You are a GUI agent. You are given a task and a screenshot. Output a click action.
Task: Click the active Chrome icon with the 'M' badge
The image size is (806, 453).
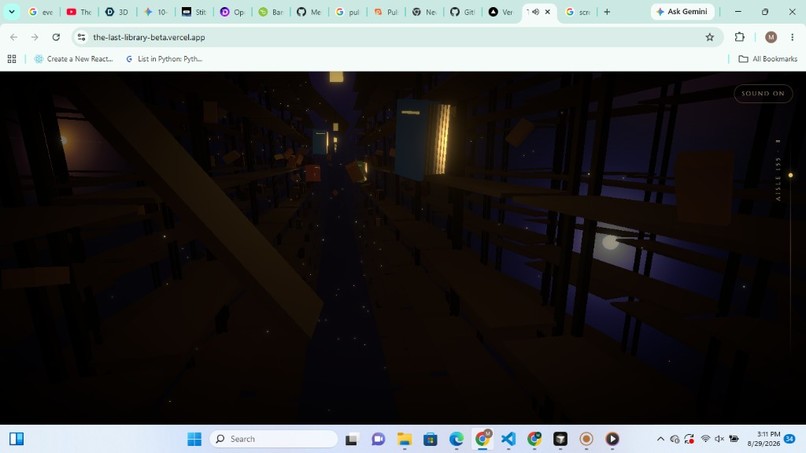[x=482, y=439]
